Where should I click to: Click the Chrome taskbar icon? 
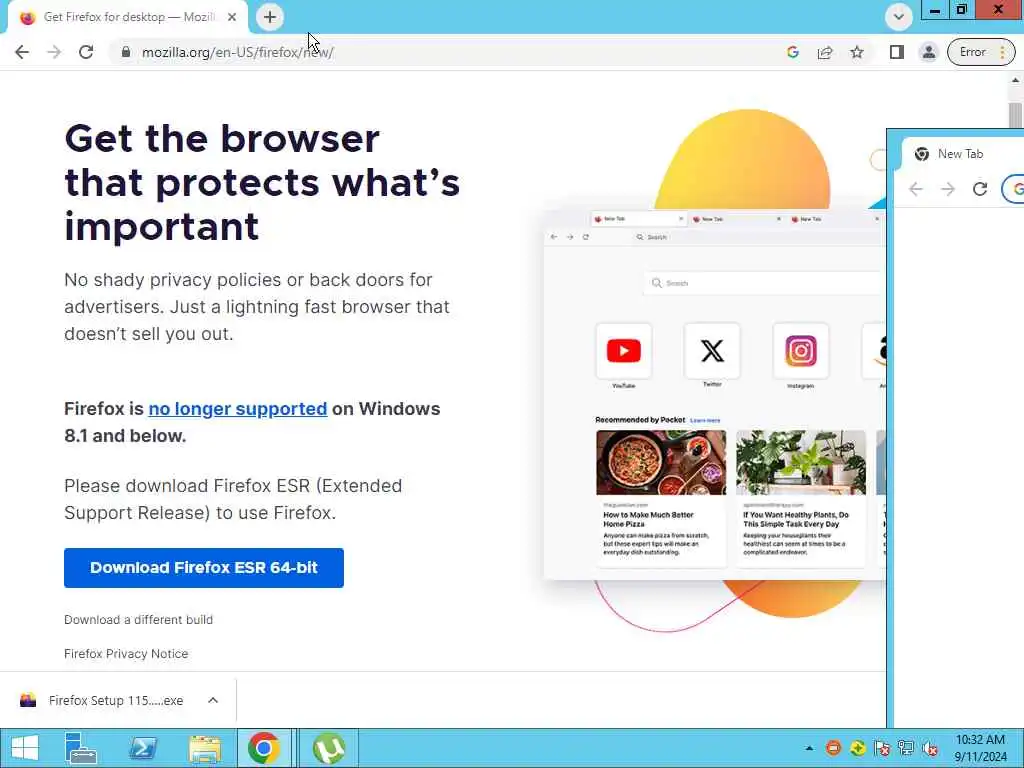click(264, 748)
